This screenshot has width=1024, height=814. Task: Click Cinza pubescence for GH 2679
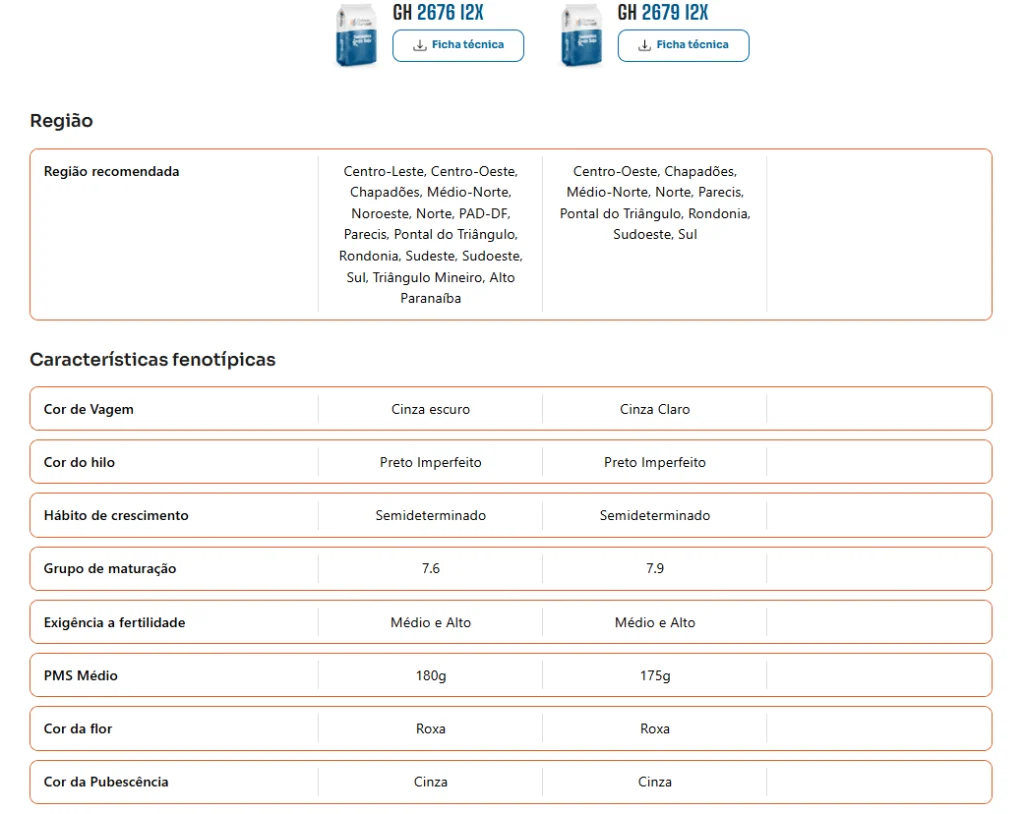[x=655, y=782]
